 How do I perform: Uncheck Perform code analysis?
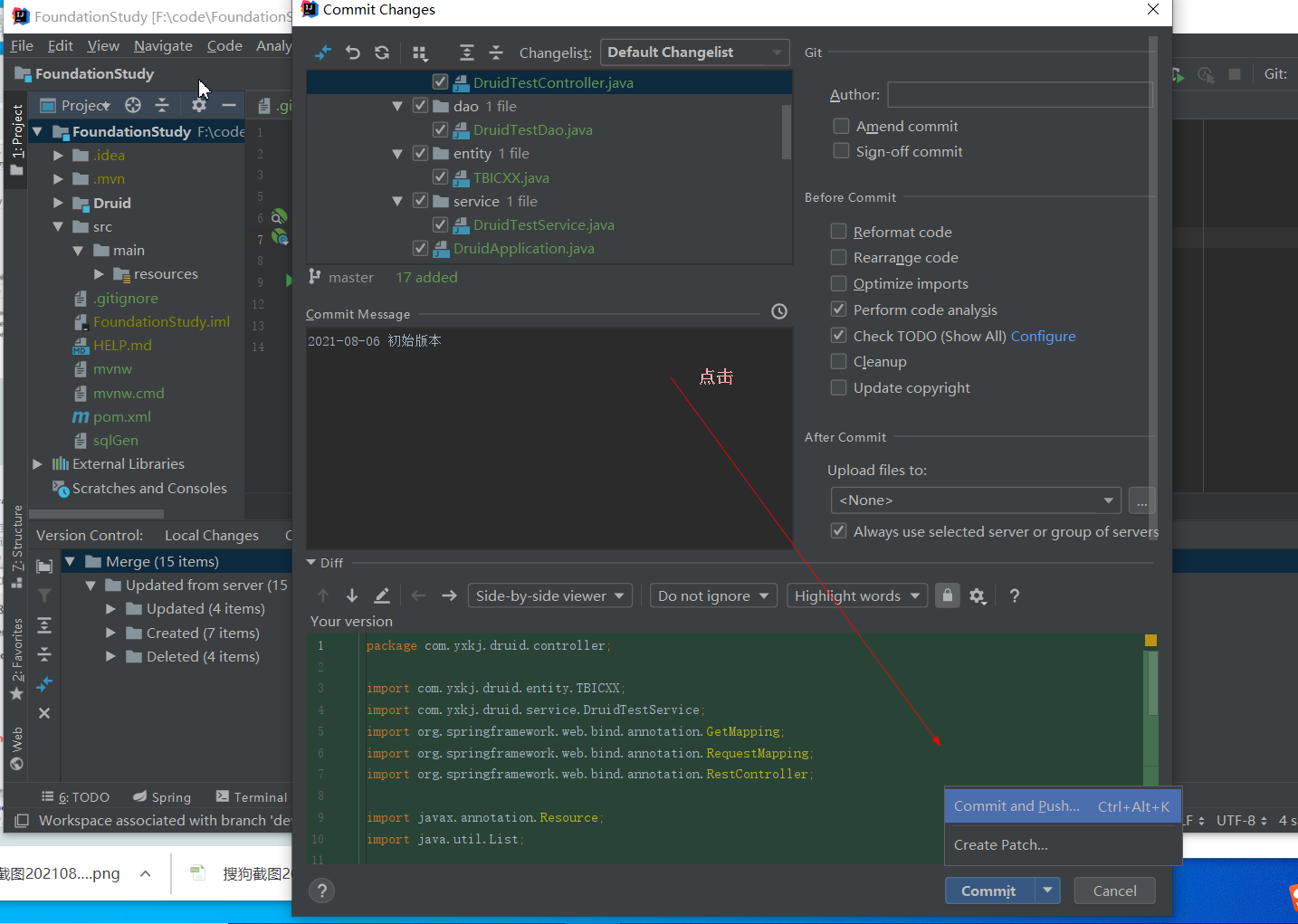coord(839,310)
